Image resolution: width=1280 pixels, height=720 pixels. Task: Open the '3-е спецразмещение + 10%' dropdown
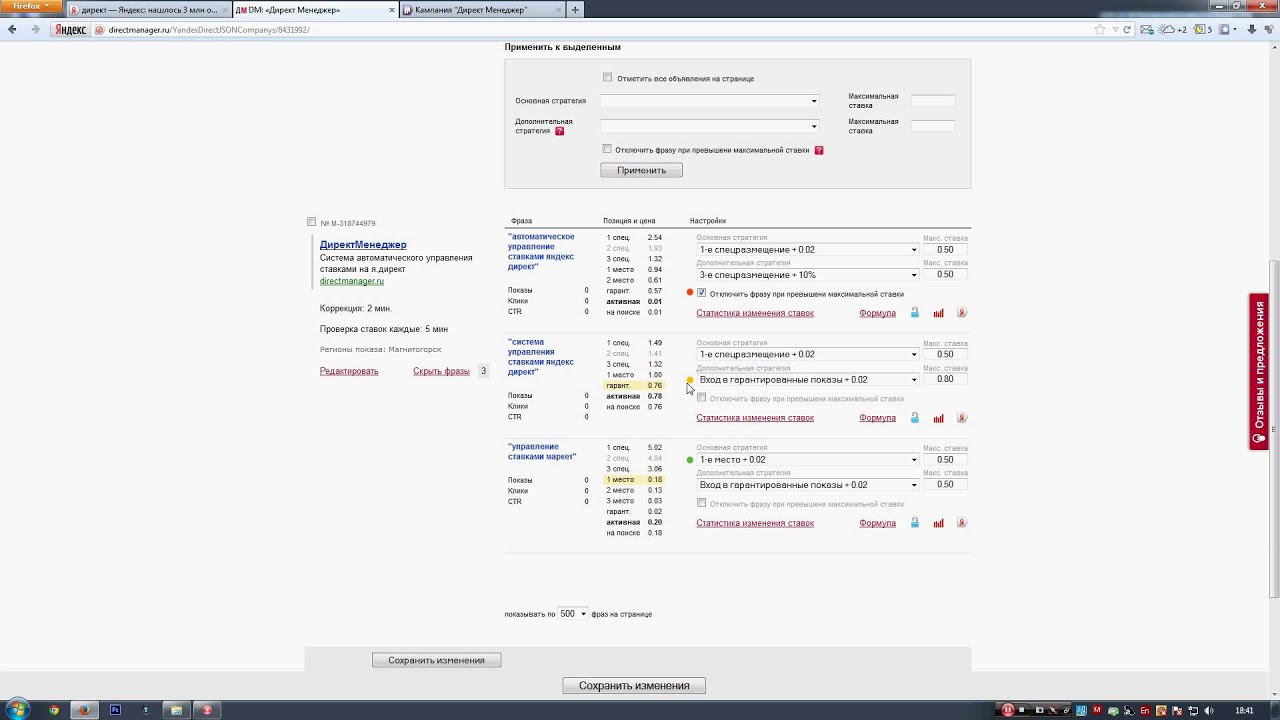(x=808, y=275)
